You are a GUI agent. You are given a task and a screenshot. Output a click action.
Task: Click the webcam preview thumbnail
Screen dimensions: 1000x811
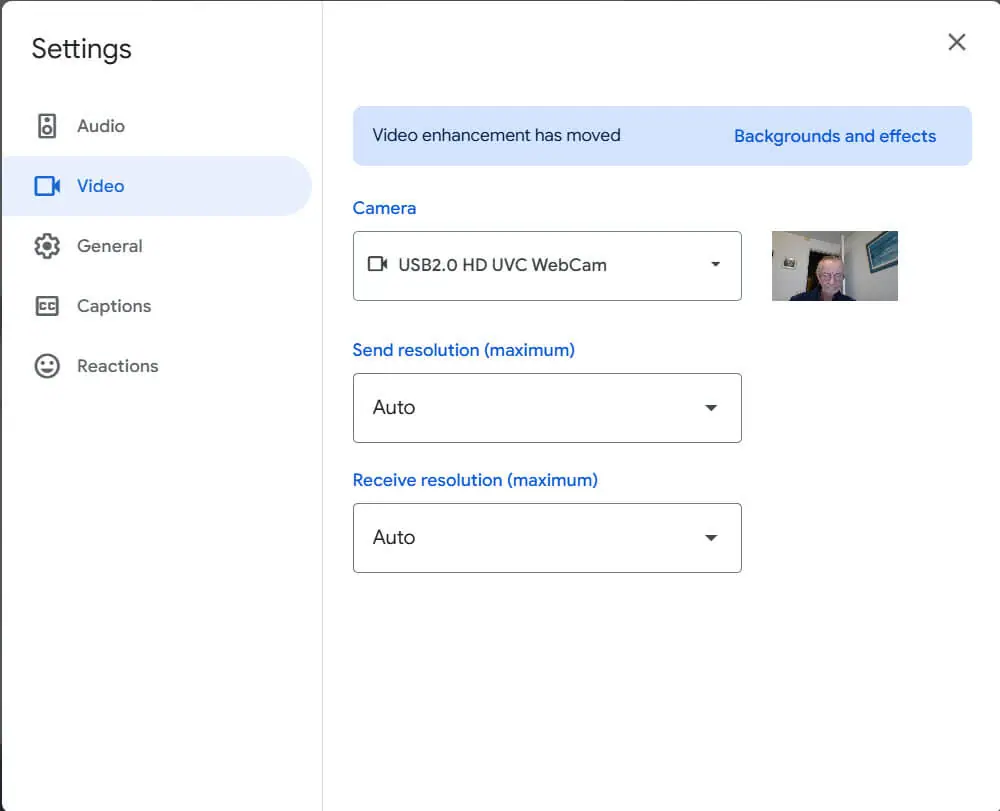835,266
